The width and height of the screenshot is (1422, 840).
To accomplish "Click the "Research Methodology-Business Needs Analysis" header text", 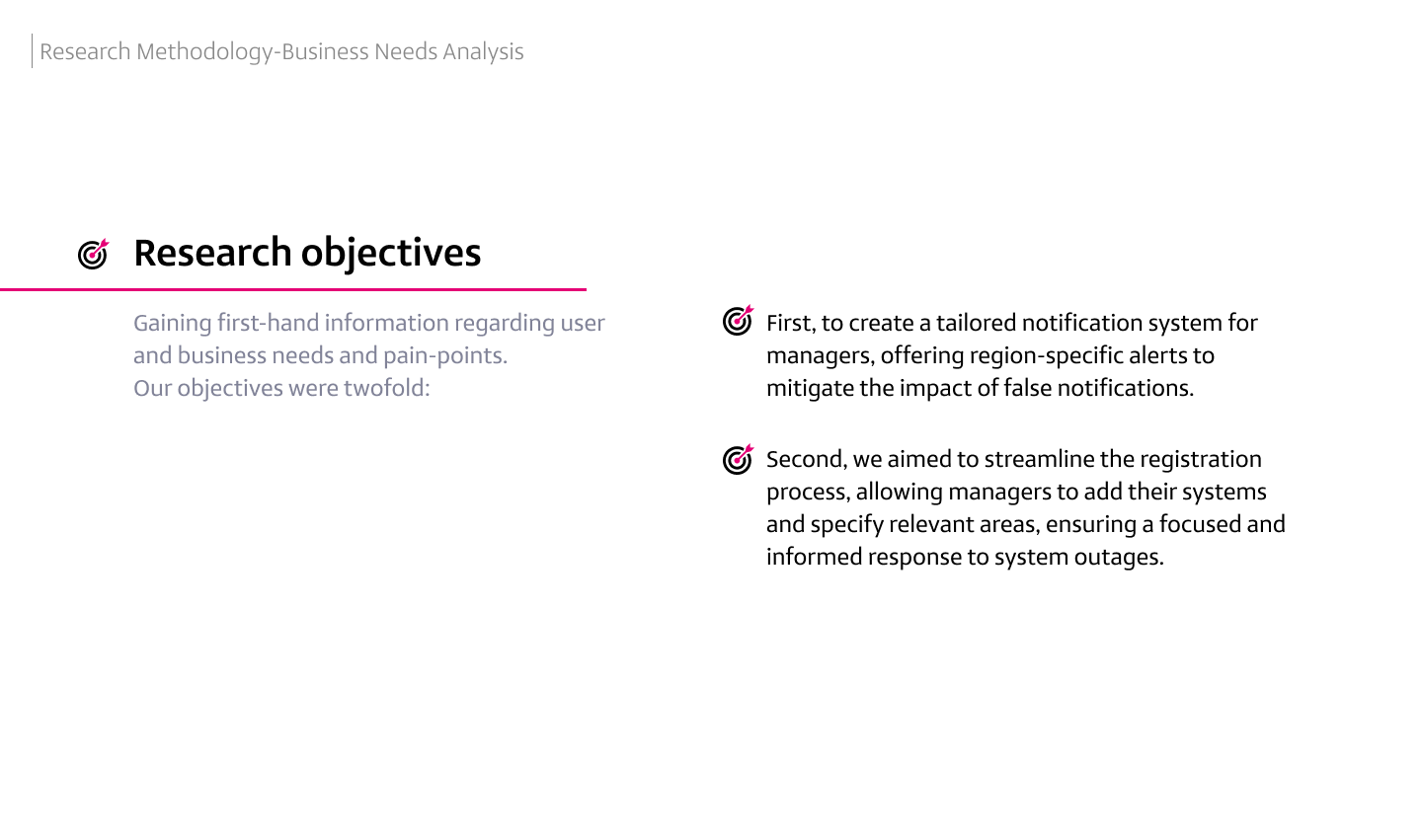I will 281,51.
